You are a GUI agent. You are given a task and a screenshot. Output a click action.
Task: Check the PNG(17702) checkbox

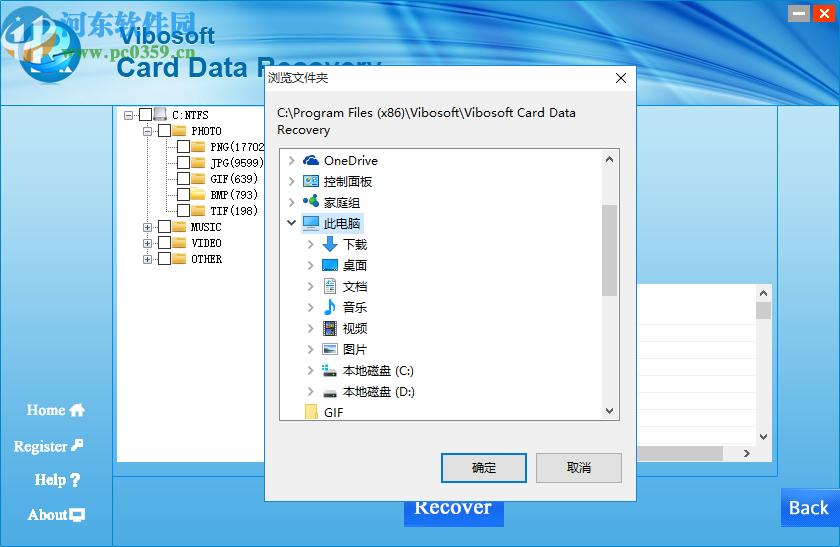point(184,146)
